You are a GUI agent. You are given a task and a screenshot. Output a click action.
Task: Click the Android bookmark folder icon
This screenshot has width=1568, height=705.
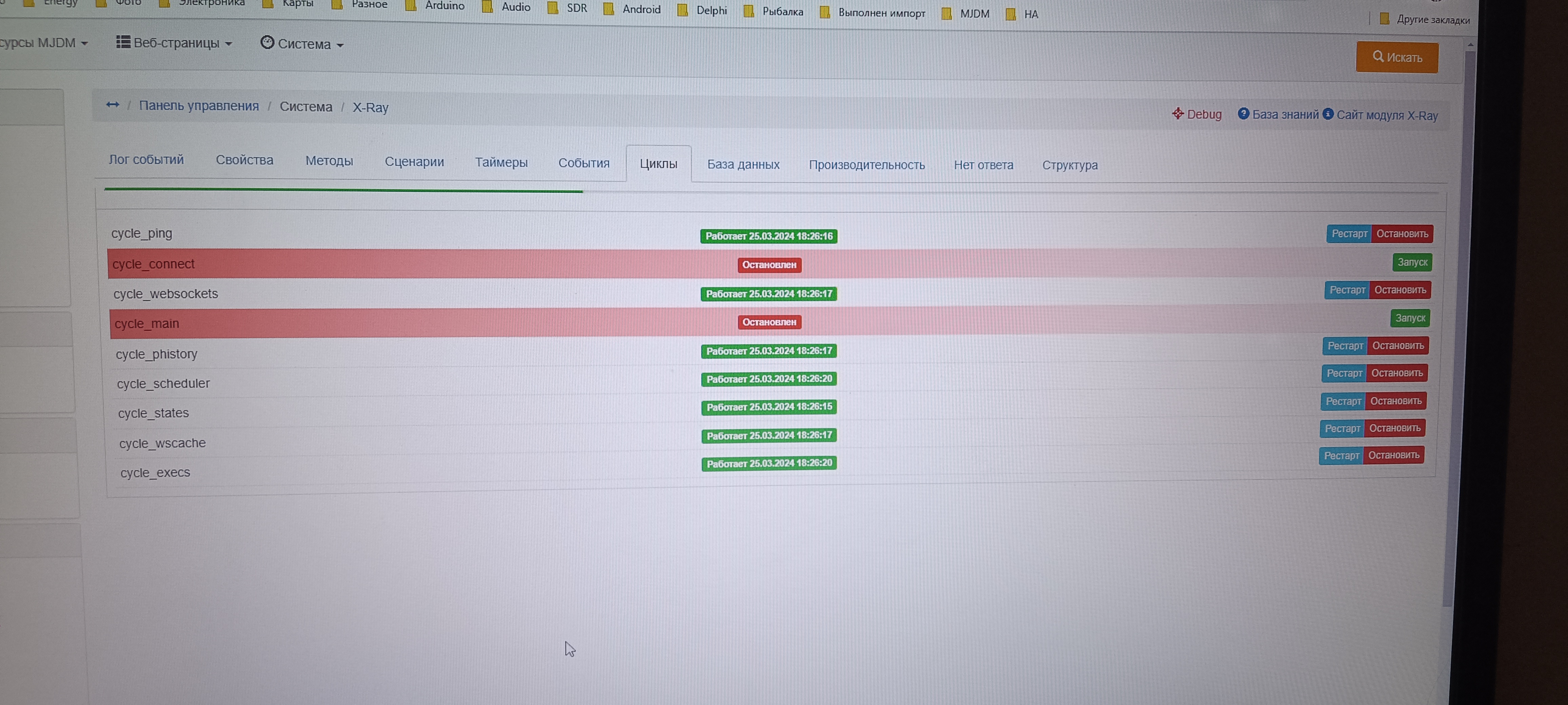[609, 9]
